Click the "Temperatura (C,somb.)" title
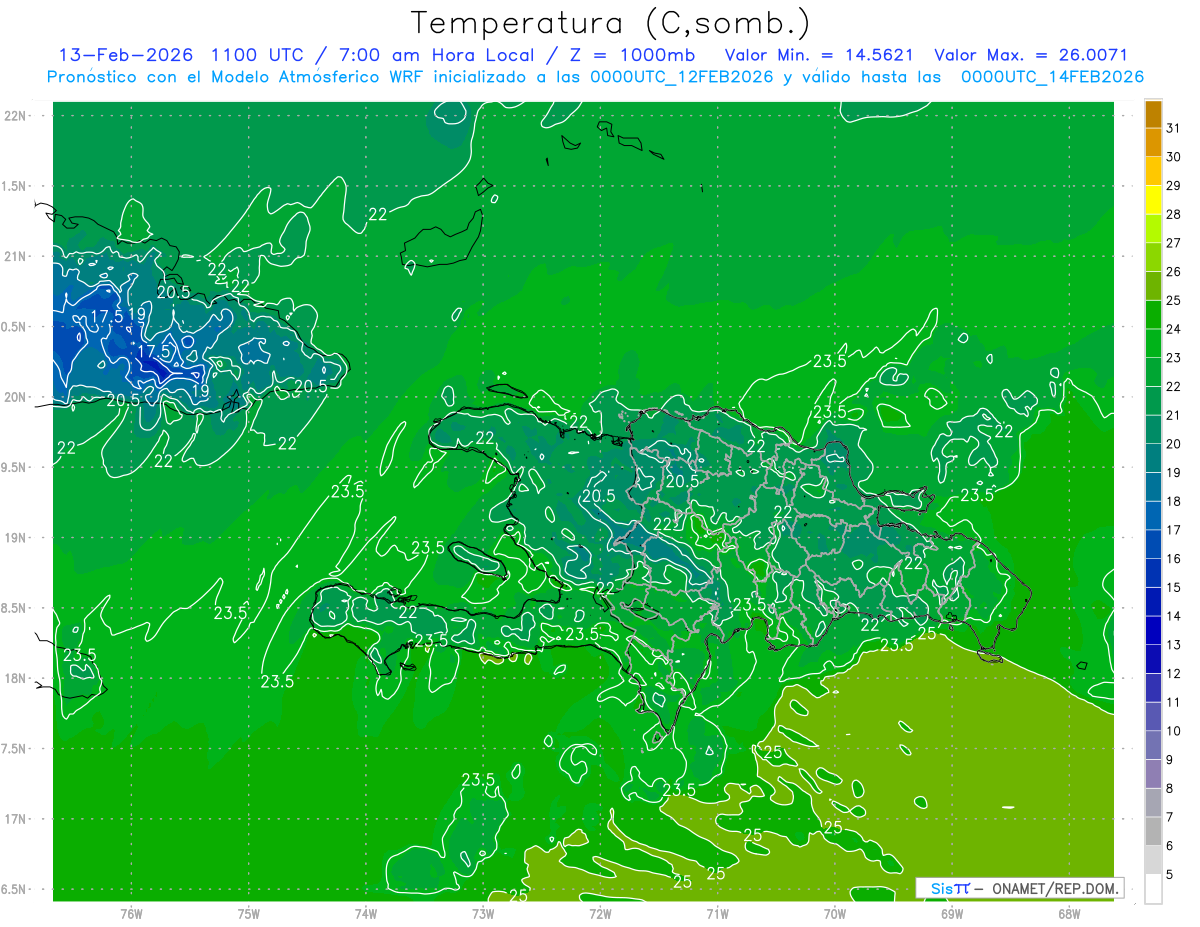This screenshot has height=927, width=1200. tap(610, 22)
